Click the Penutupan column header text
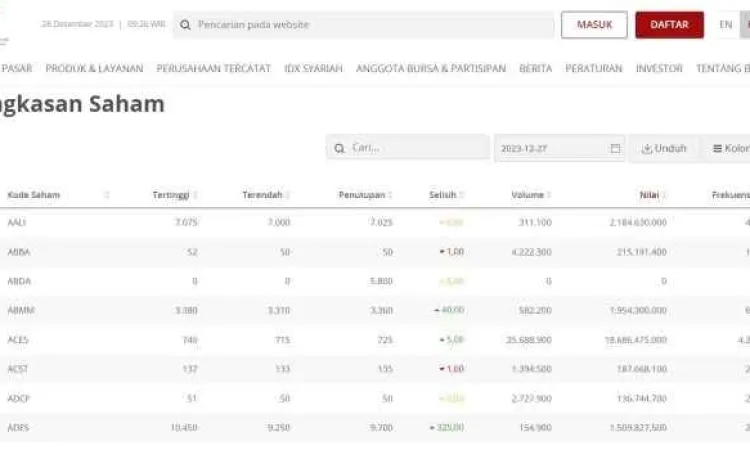The width and height of the screenshot is (750, 450). (362, 195)
